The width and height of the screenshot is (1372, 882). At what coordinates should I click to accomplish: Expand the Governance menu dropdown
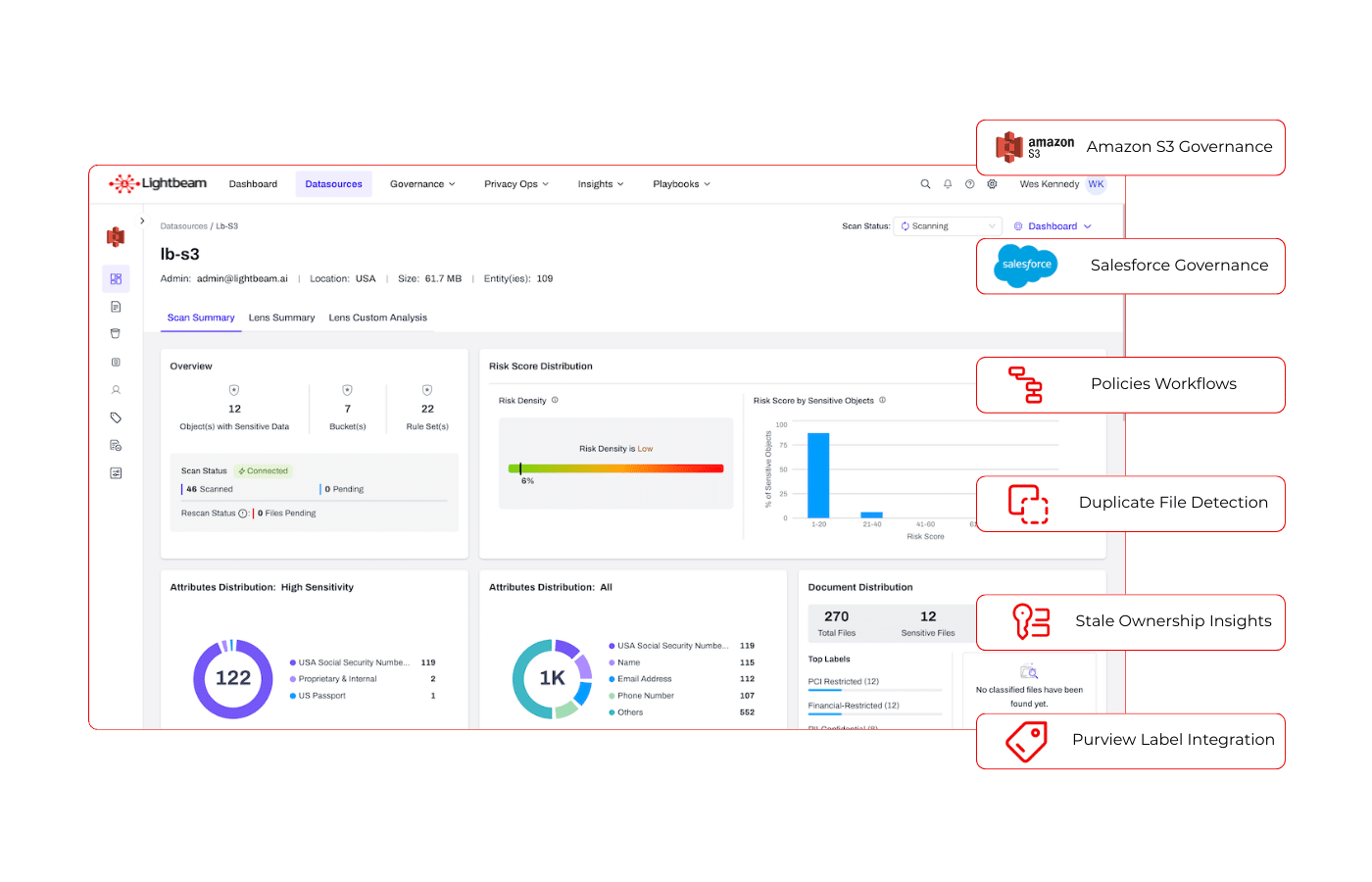[422, 184]
